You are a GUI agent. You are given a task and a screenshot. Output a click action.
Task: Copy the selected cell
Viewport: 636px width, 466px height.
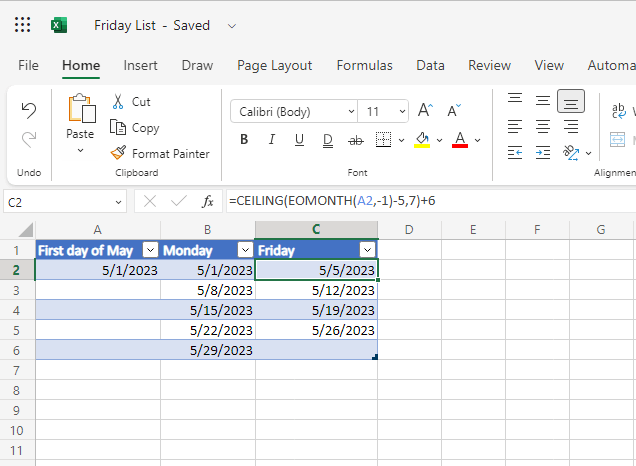pyautogui.click(x=118, y=128)
